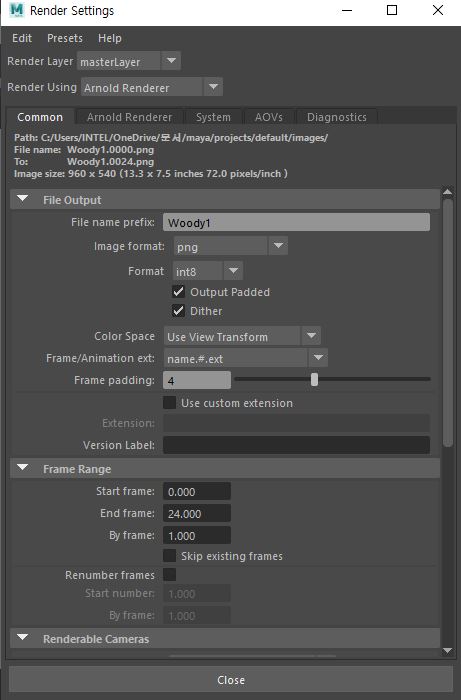Enable the Renumber frames checkbox
The image size is (461, 700).
[x=170, y=575]
